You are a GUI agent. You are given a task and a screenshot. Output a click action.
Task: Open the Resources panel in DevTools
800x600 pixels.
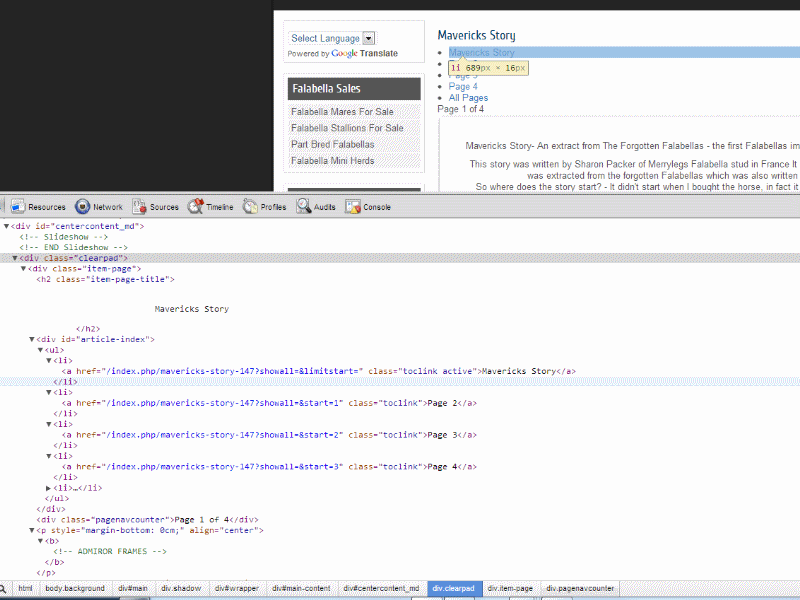38,207
